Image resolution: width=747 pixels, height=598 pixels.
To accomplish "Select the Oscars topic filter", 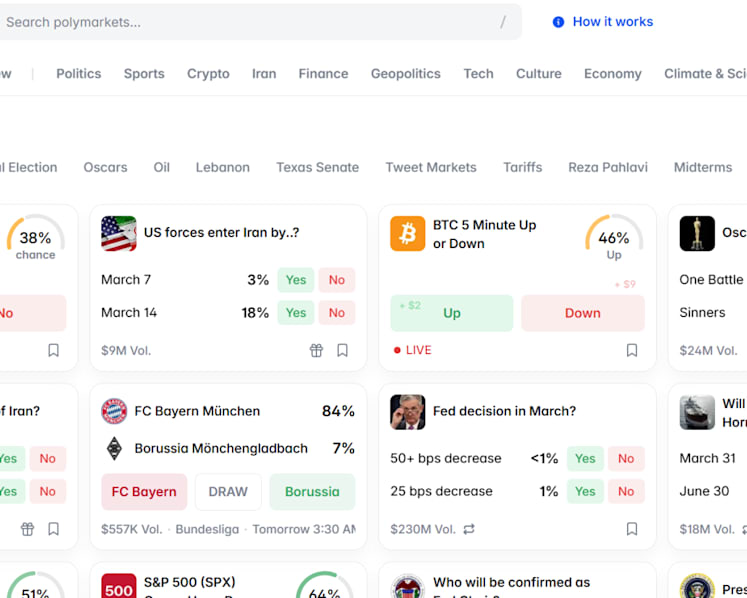I will (105, 168).
